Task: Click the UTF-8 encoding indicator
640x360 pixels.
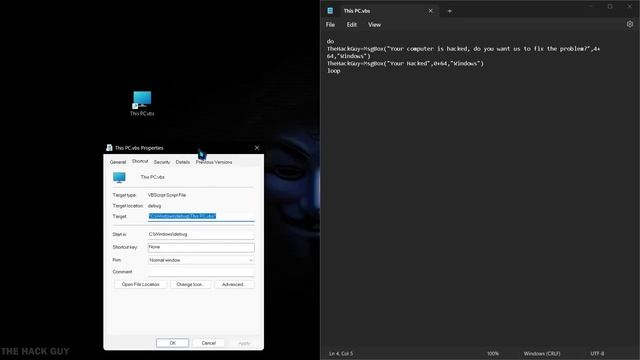Action: coord(597,353)
